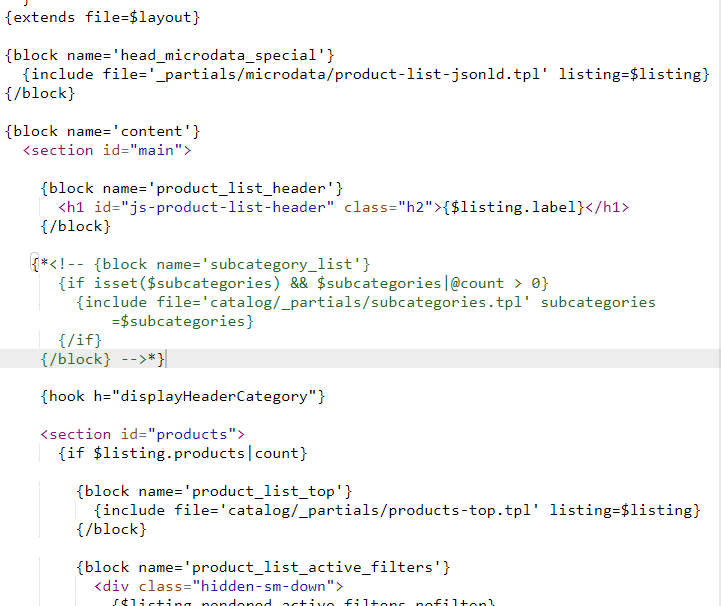Click the 'displayHeaderCategory' hook name
721x606 pixels.
214,396
